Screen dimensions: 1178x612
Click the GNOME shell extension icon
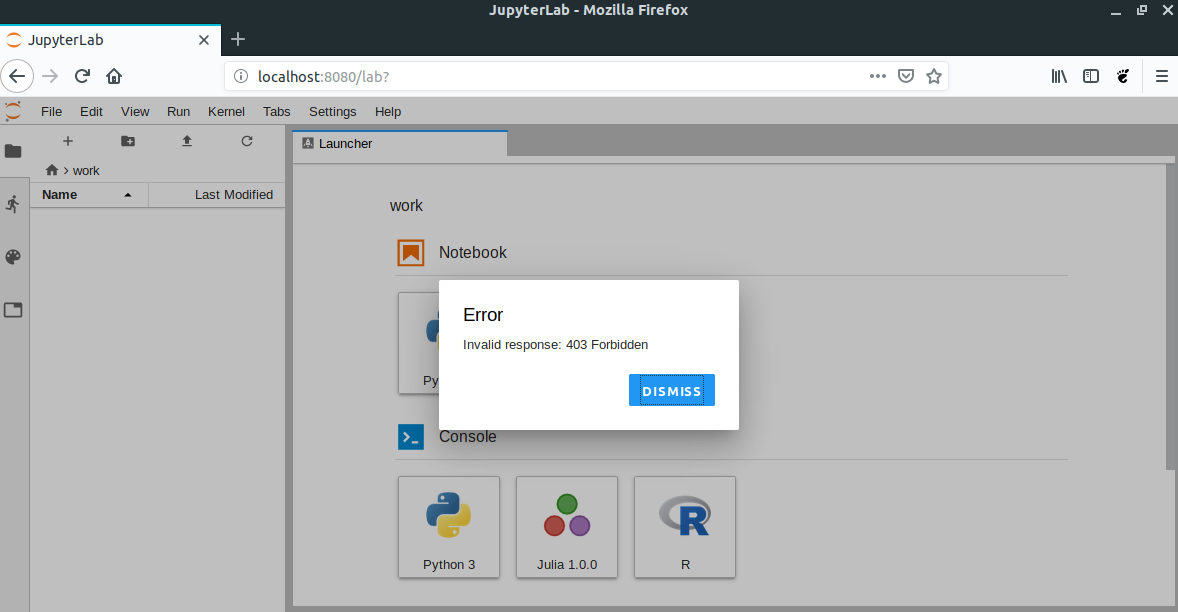[x=1123, y=76]
